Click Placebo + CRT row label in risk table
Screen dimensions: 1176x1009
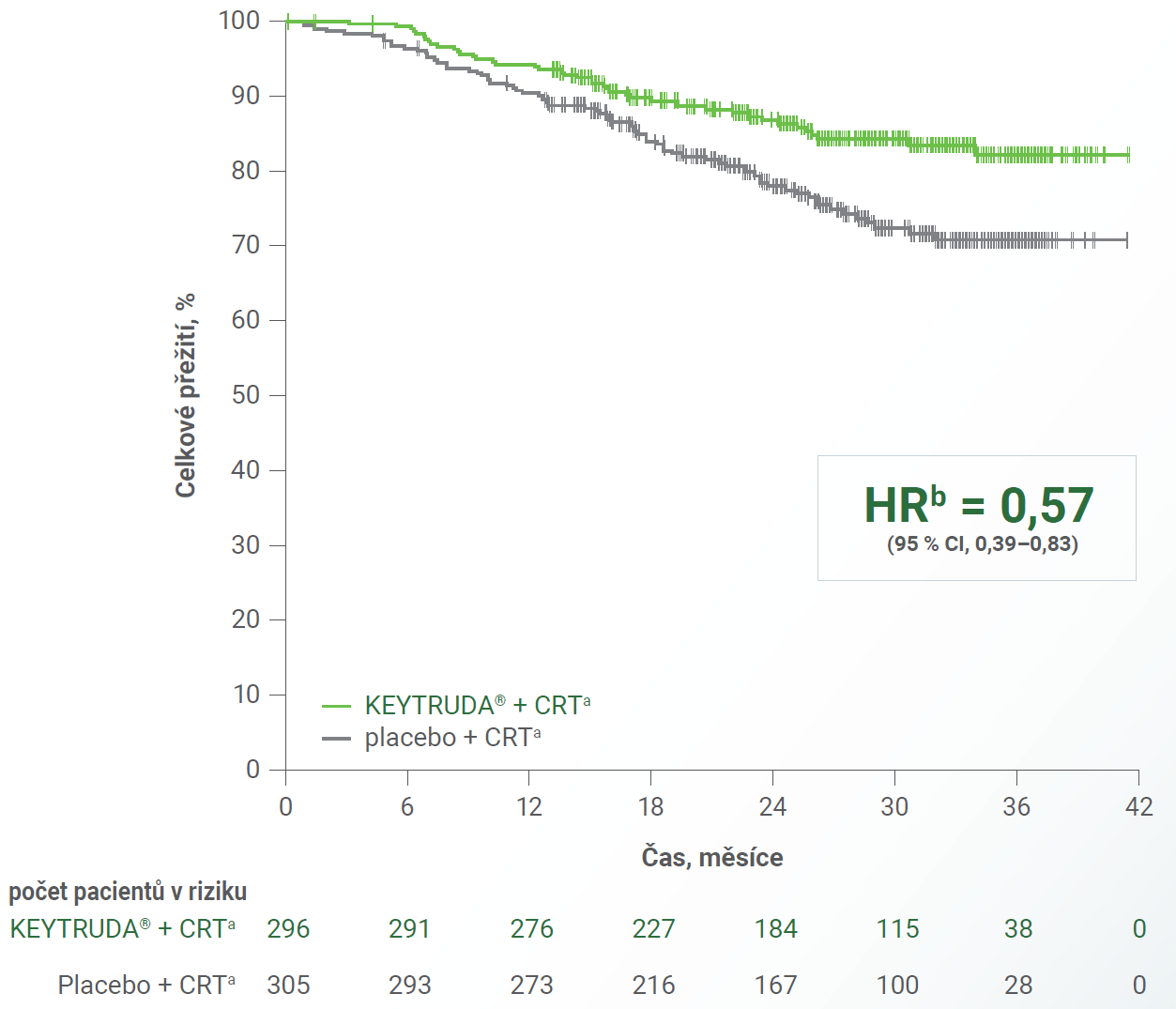146,985
